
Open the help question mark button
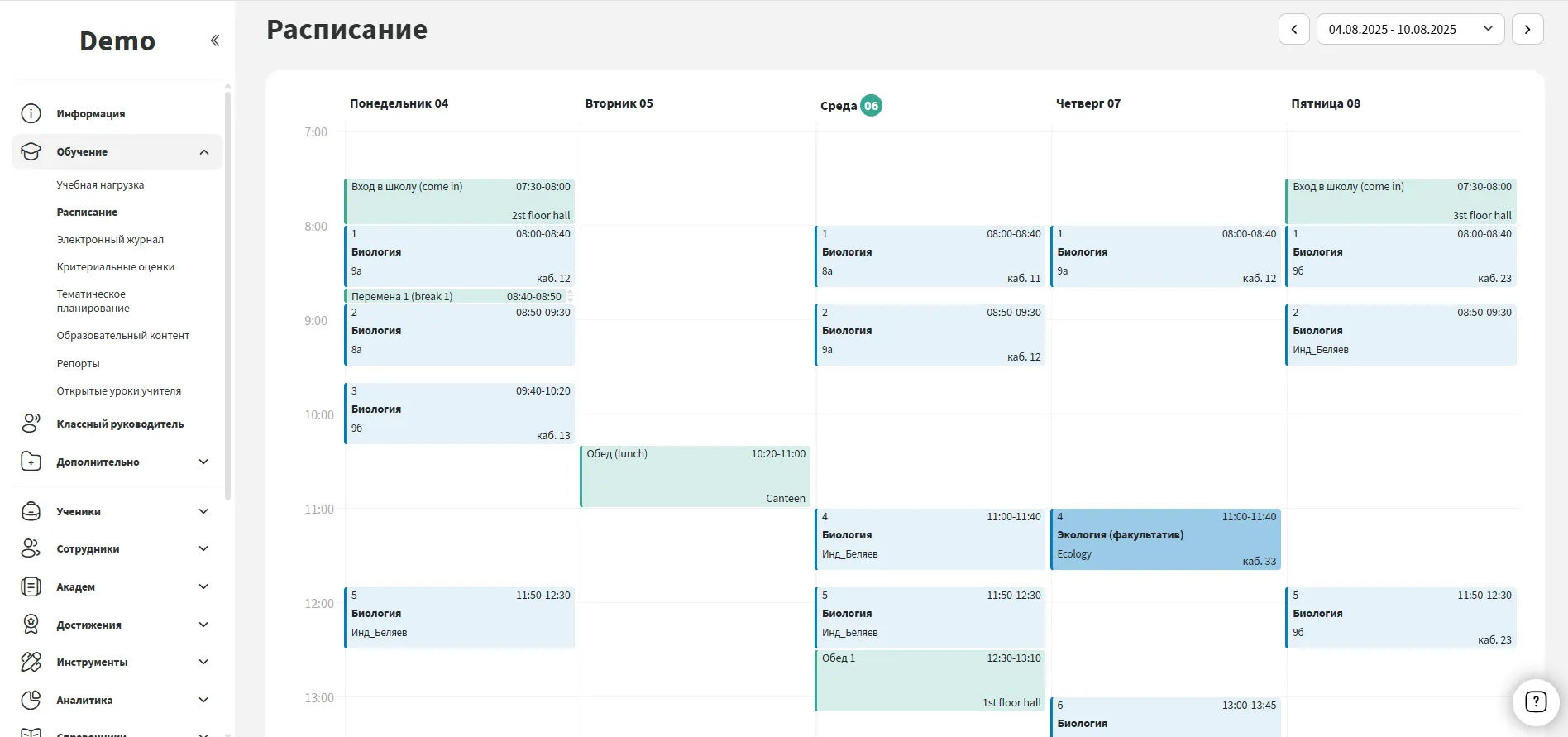coord(1535,702)
